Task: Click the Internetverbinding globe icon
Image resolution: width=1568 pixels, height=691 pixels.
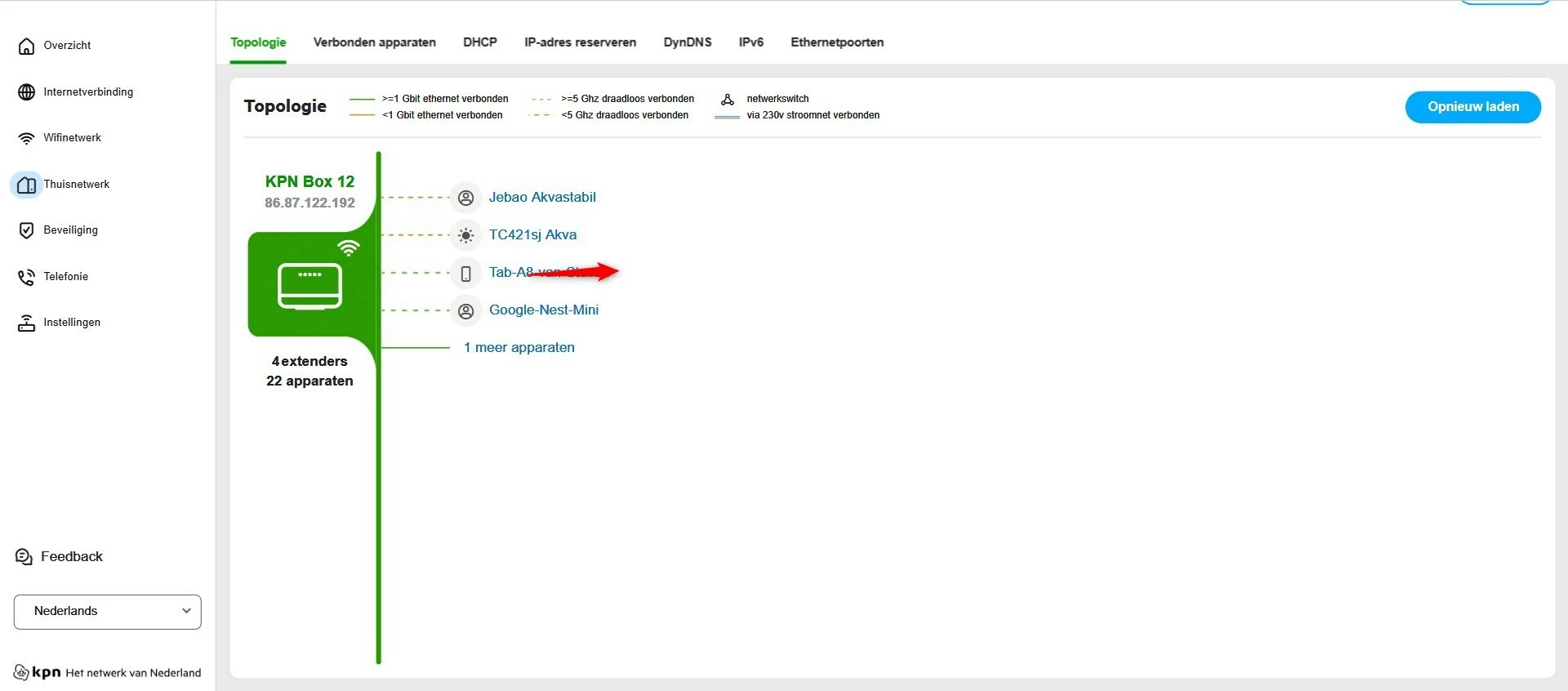Action: click(26, 92)
